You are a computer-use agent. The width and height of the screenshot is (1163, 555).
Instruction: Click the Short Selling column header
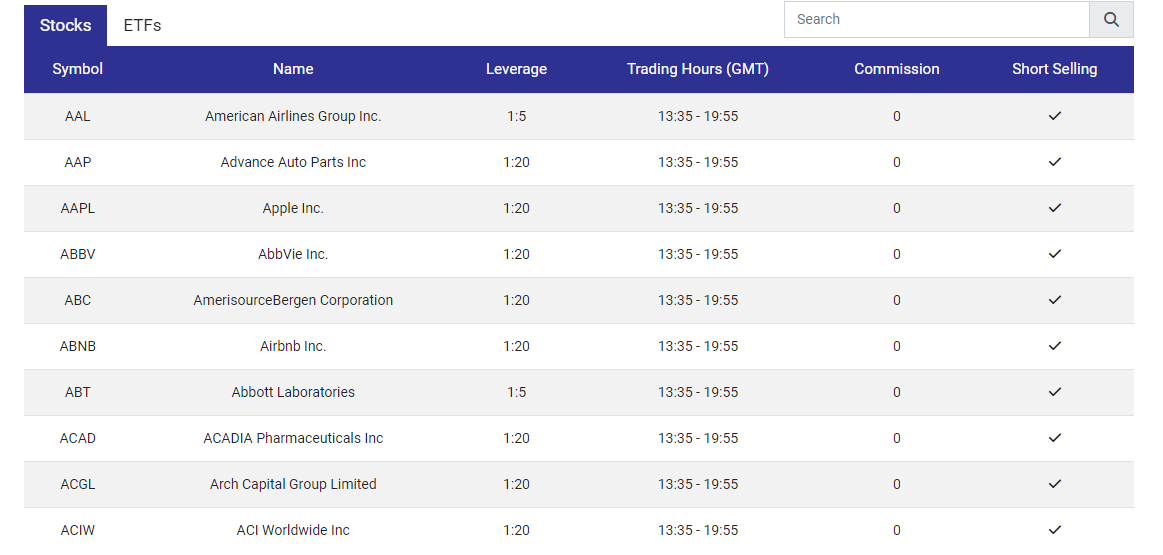[x=1055, y=69]
